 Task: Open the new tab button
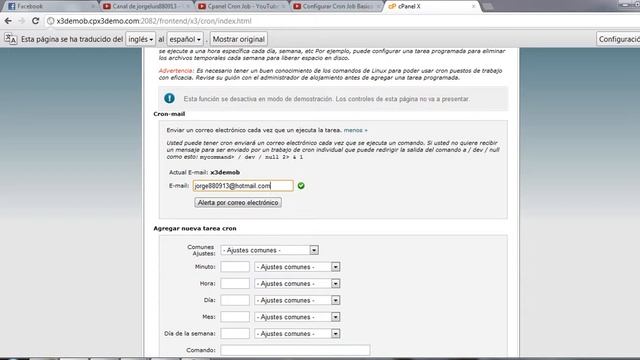click(488, 6)
